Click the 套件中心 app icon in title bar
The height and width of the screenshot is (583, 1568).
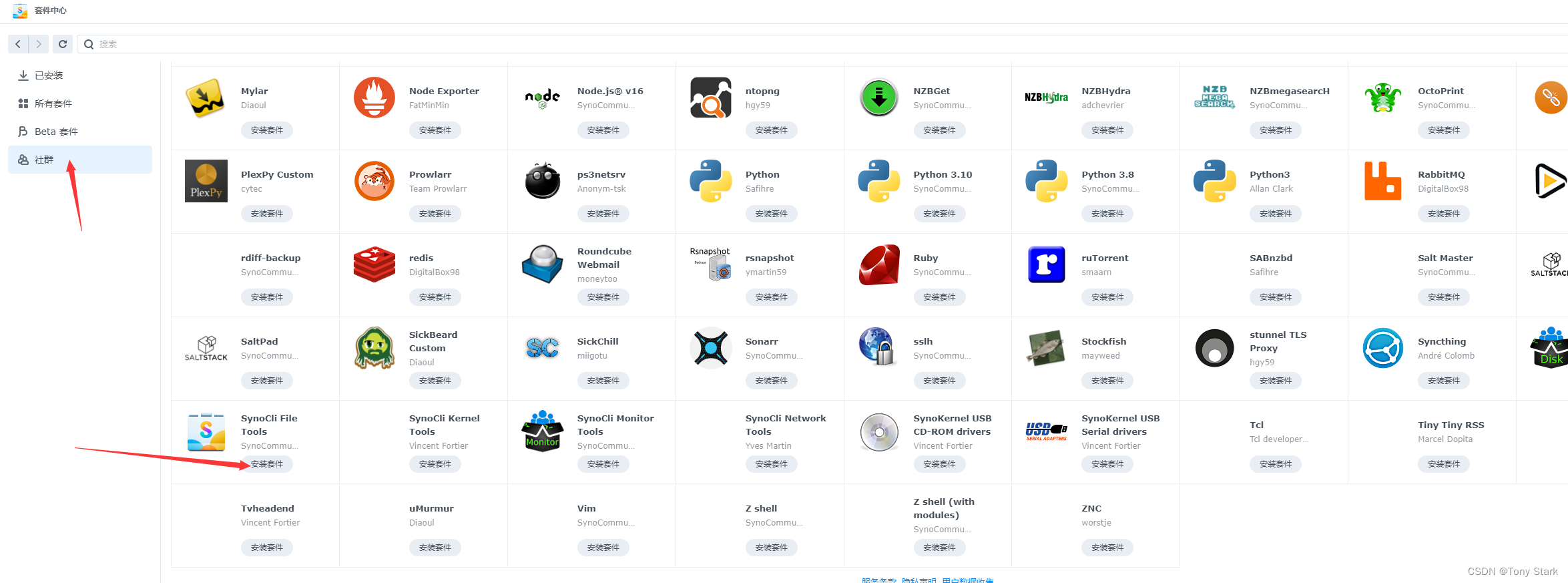point(20,11)
